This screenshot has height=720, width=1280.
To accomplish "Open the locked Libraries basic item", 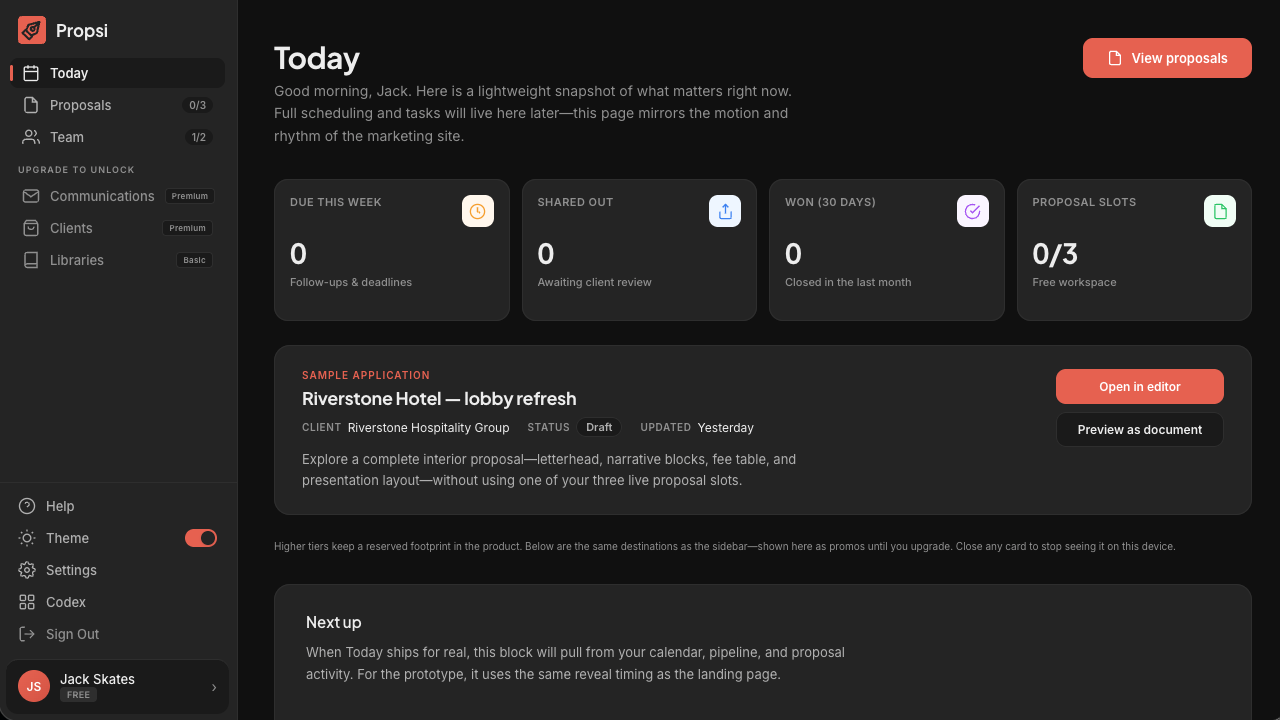I will 117,260.
